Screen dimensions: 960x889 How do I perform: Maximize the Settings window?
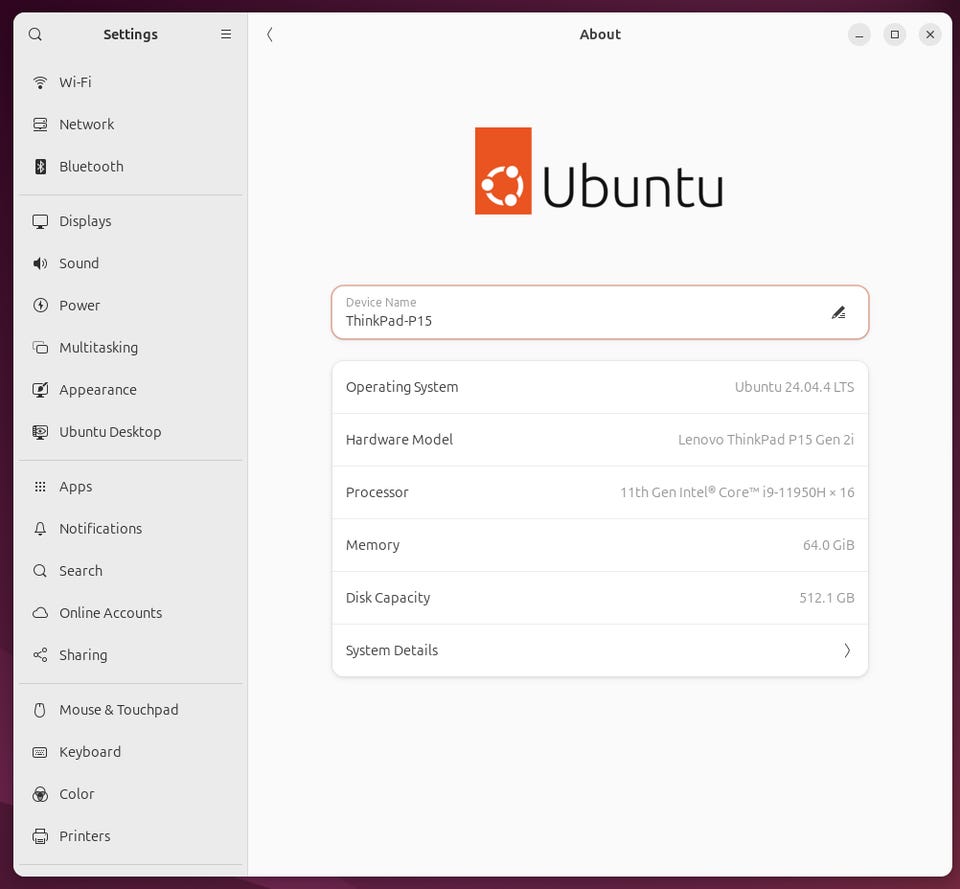pyautogui.click(x=894, y=35)
